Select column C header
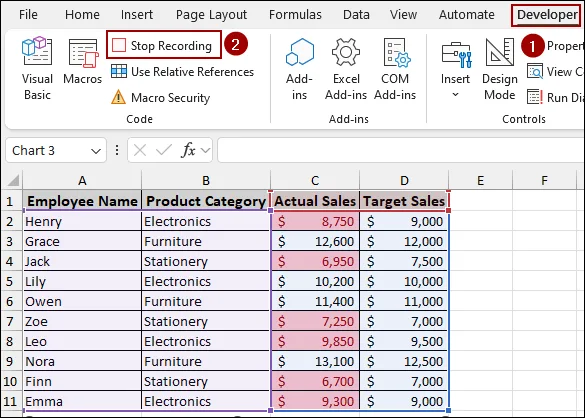The image size is (585, 418). [315, 181]
